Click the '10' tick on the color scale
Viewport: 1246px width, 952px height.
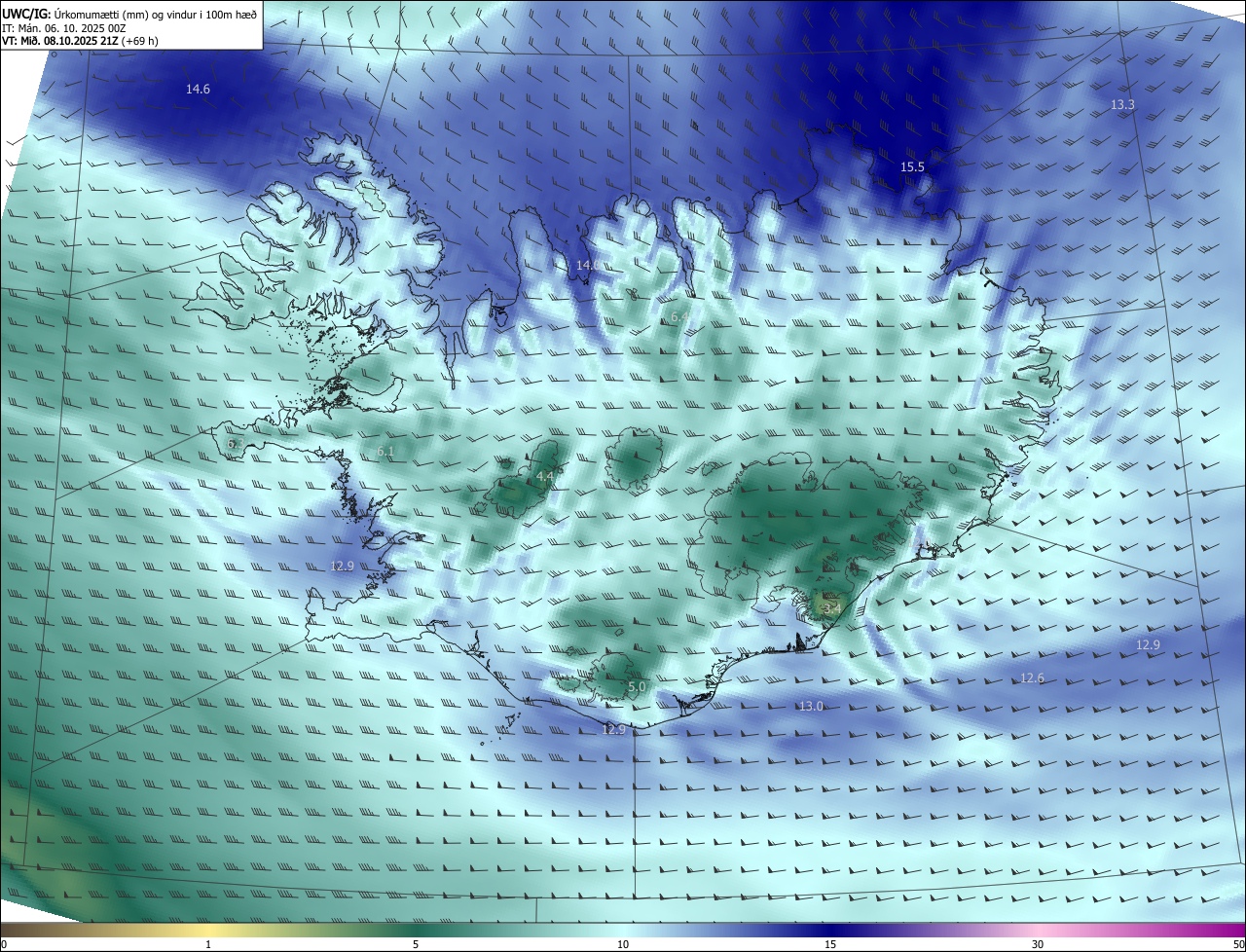(623, 945)
